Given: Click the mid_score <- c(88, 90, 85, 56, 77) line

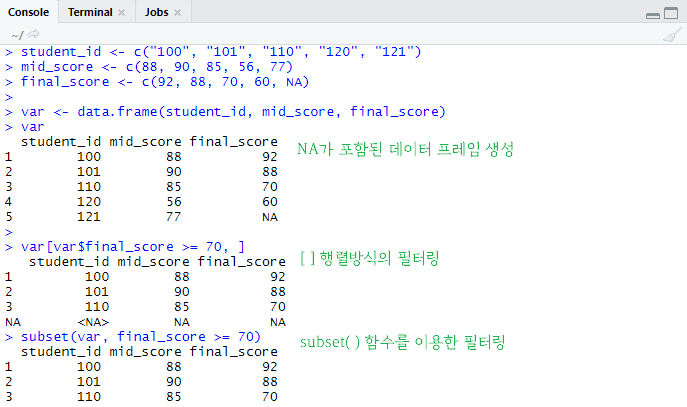Looking at the screenshot, I should point(156,67).
